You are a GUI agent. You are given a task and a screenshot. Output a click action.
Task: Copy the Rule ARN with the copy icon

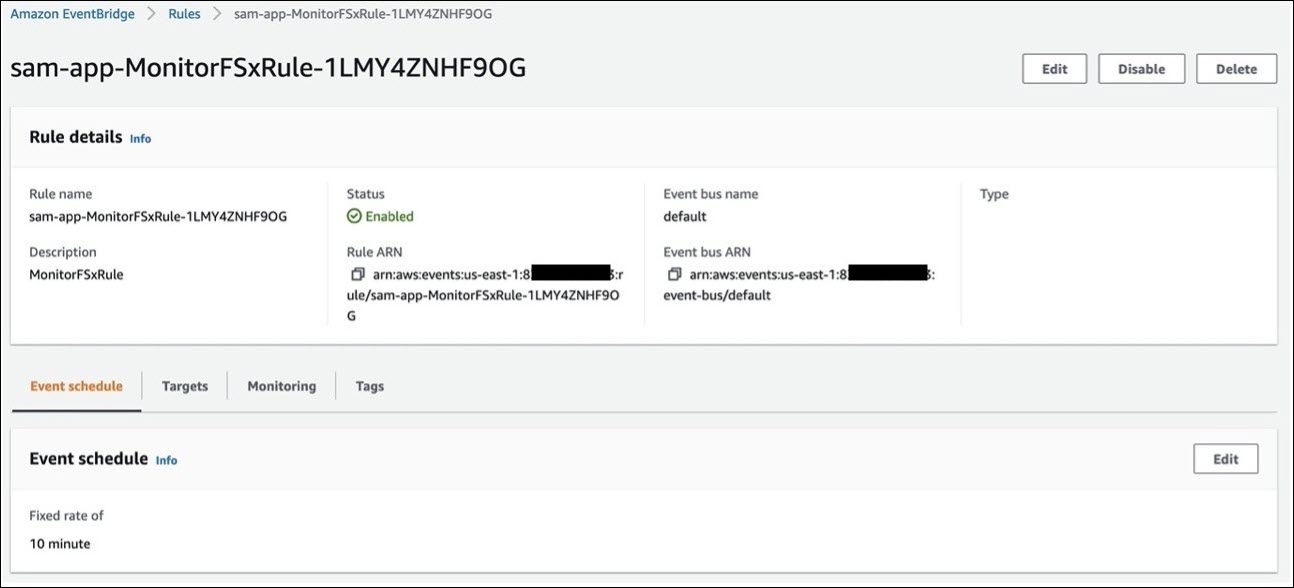point(357,274)
